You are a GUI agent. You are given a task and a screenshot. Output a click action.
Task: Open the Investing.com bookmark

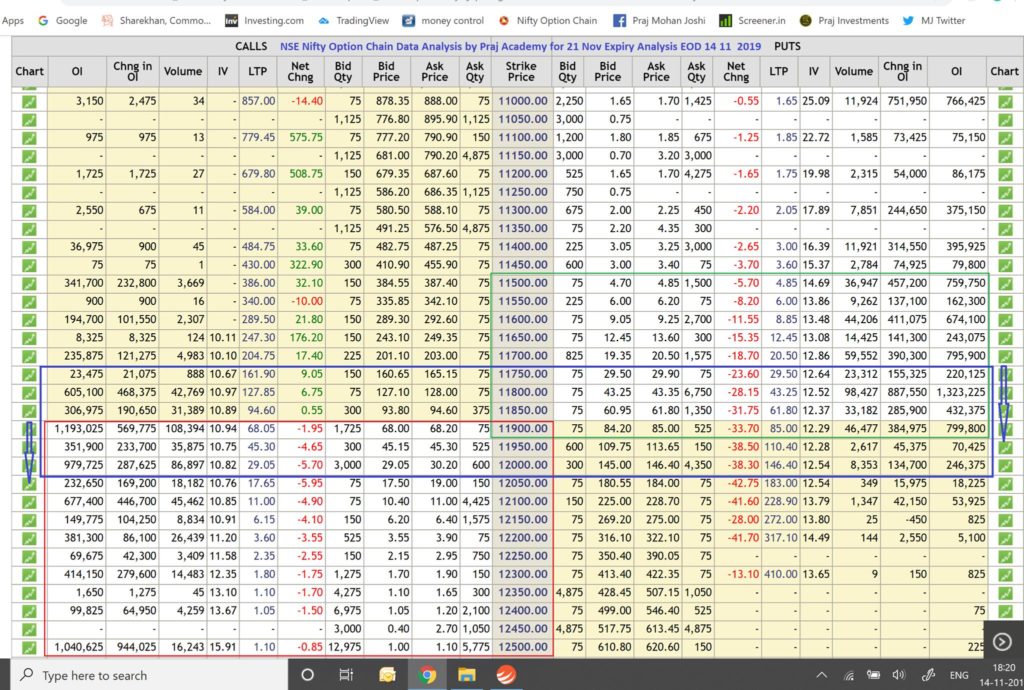(263, 20)
